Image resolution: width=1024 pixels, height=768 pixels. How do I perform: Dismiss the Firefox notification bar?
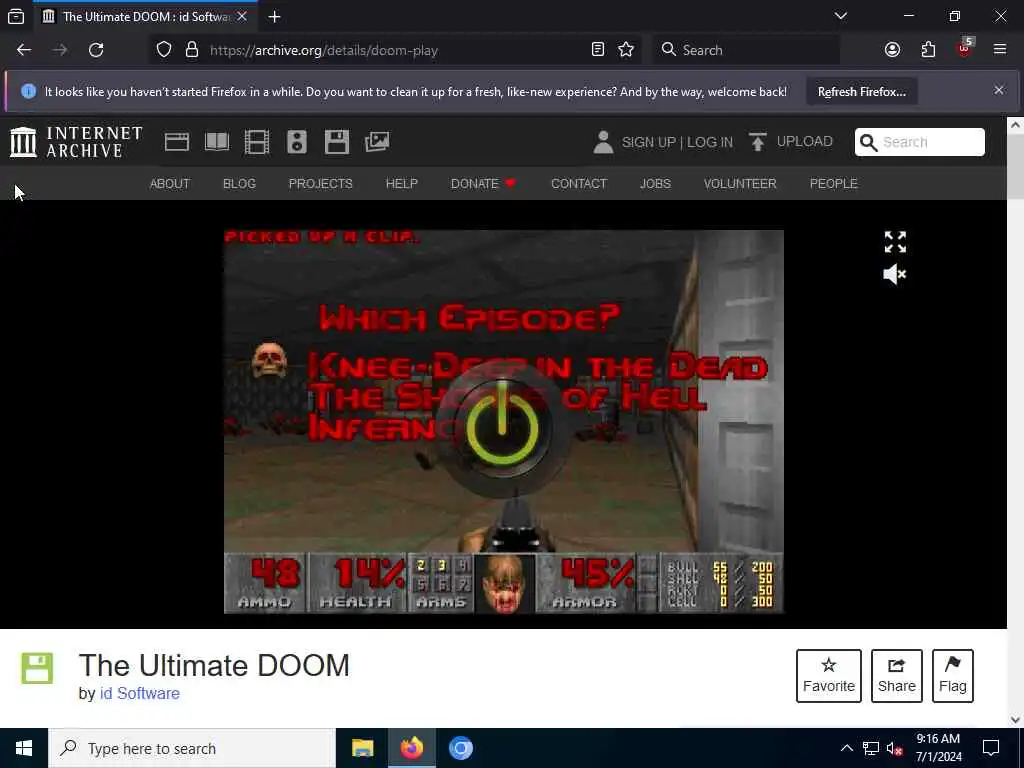click(x=999, y=90)
